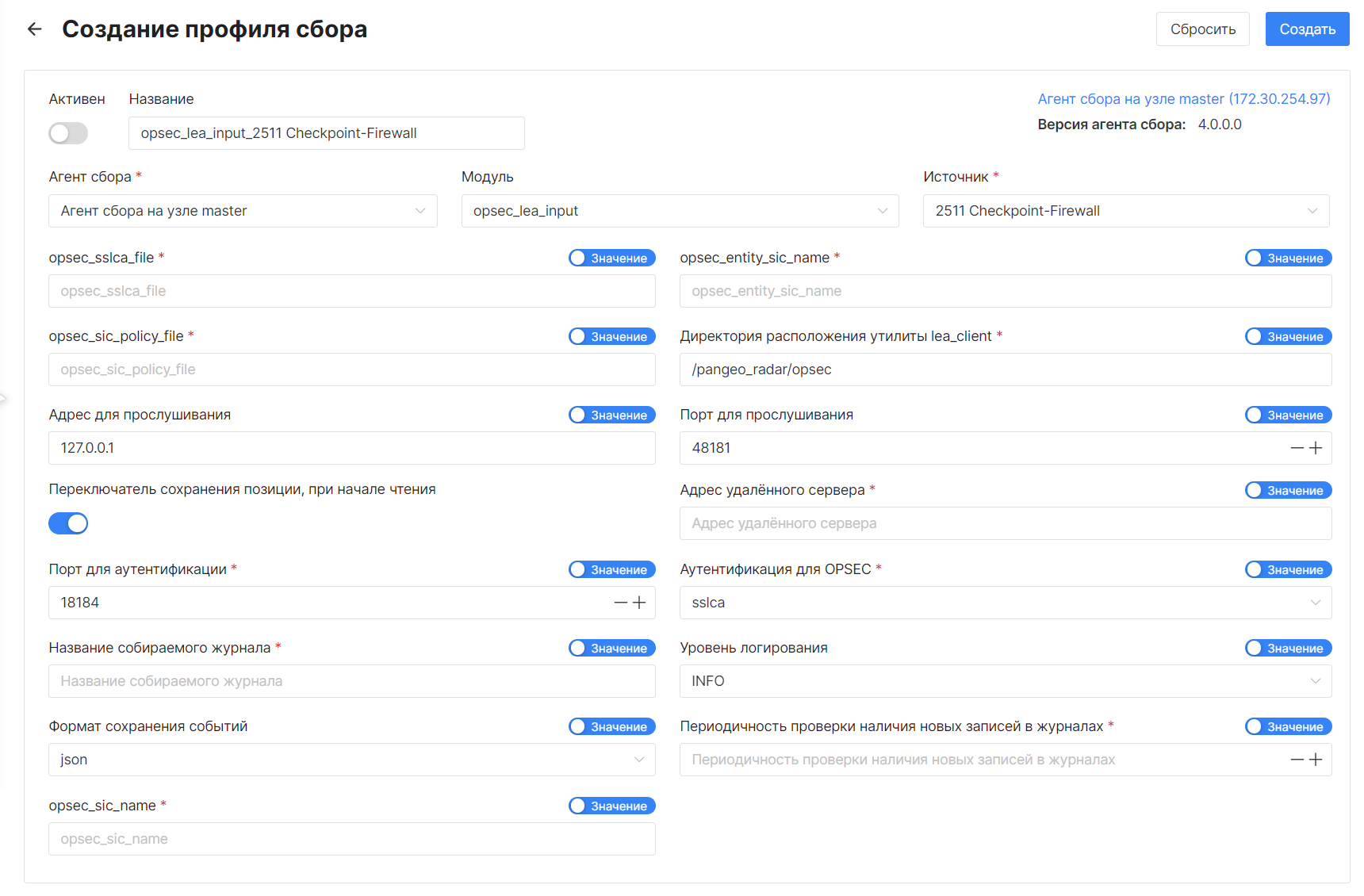Click the Название собираемого журнала input field
Image resolution: width=1364 pixels, height=896 pixels.
click(x=351, y=681)
